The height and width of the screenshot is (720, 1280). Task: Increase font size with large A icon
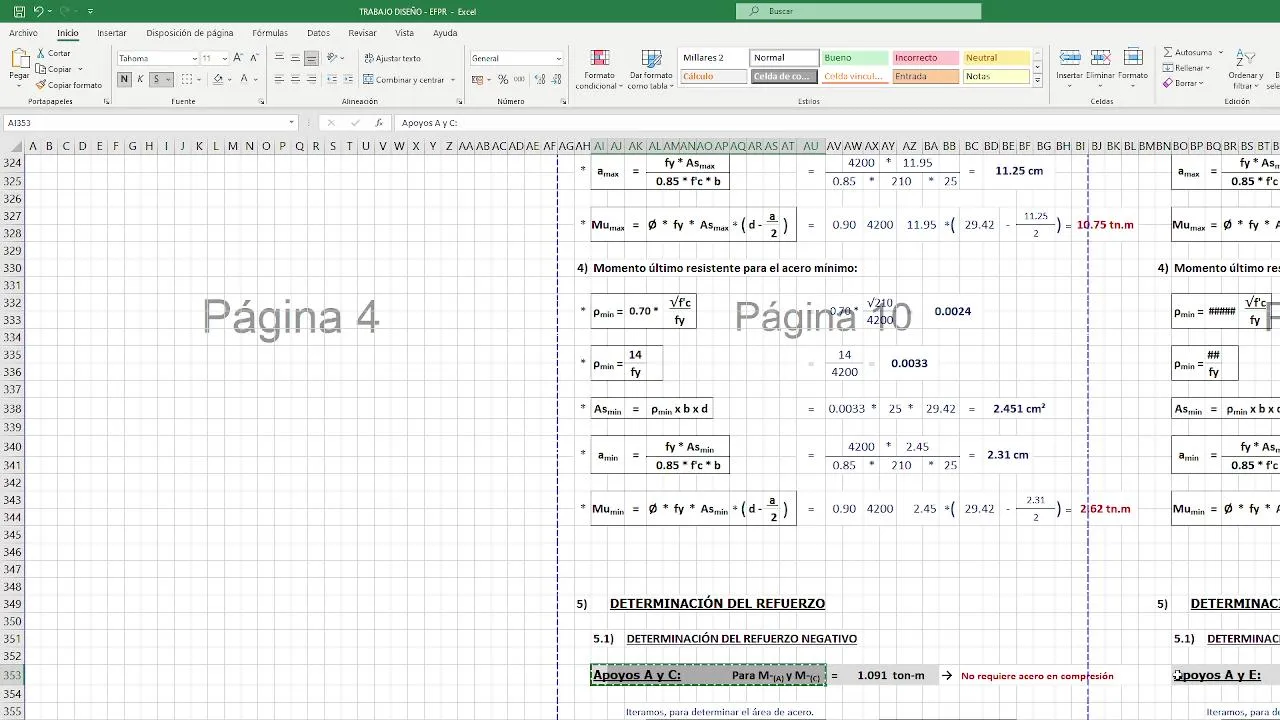pyautogui.click(x=240, y=58)
